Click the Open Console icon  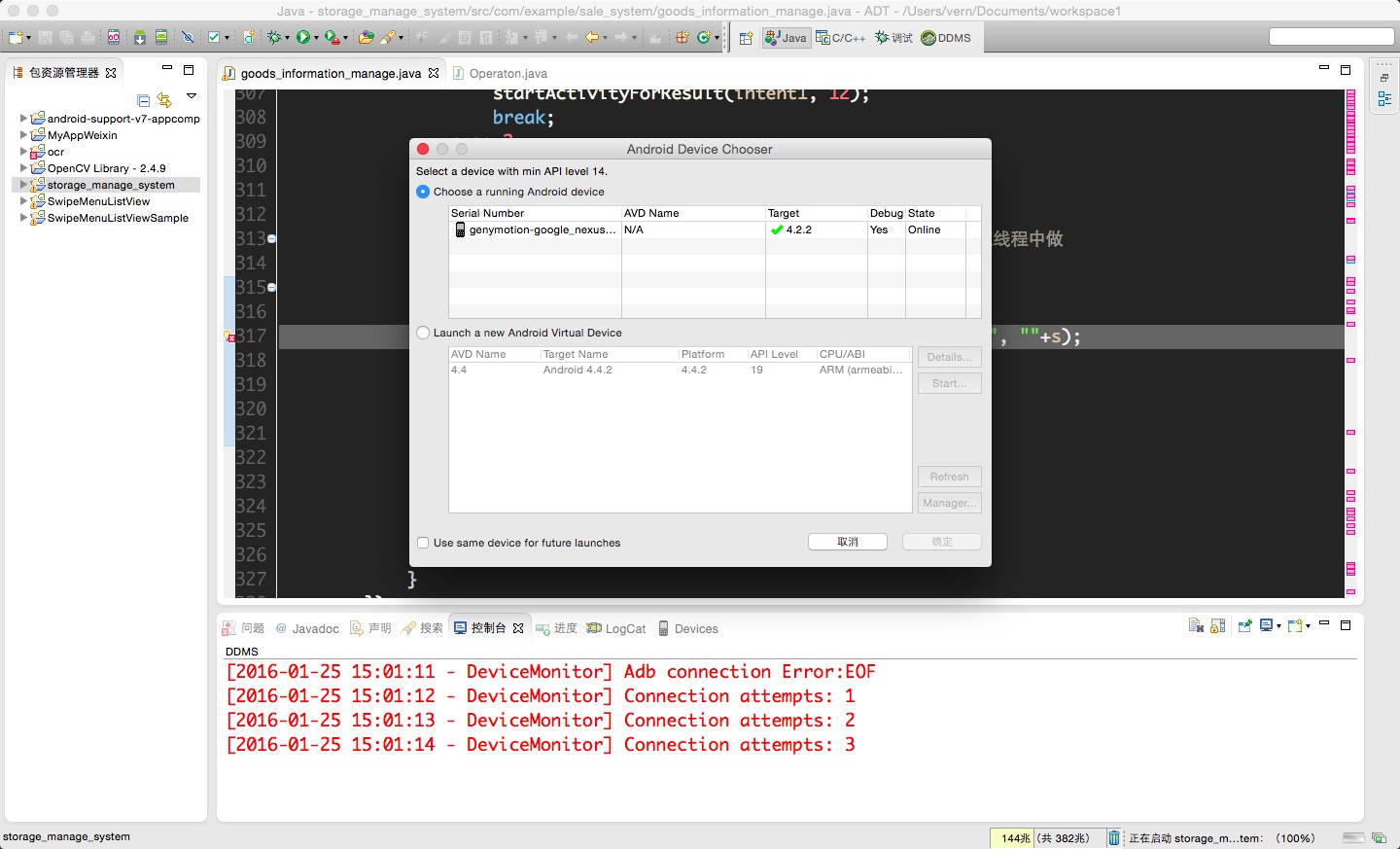[x=1295, y=625]
